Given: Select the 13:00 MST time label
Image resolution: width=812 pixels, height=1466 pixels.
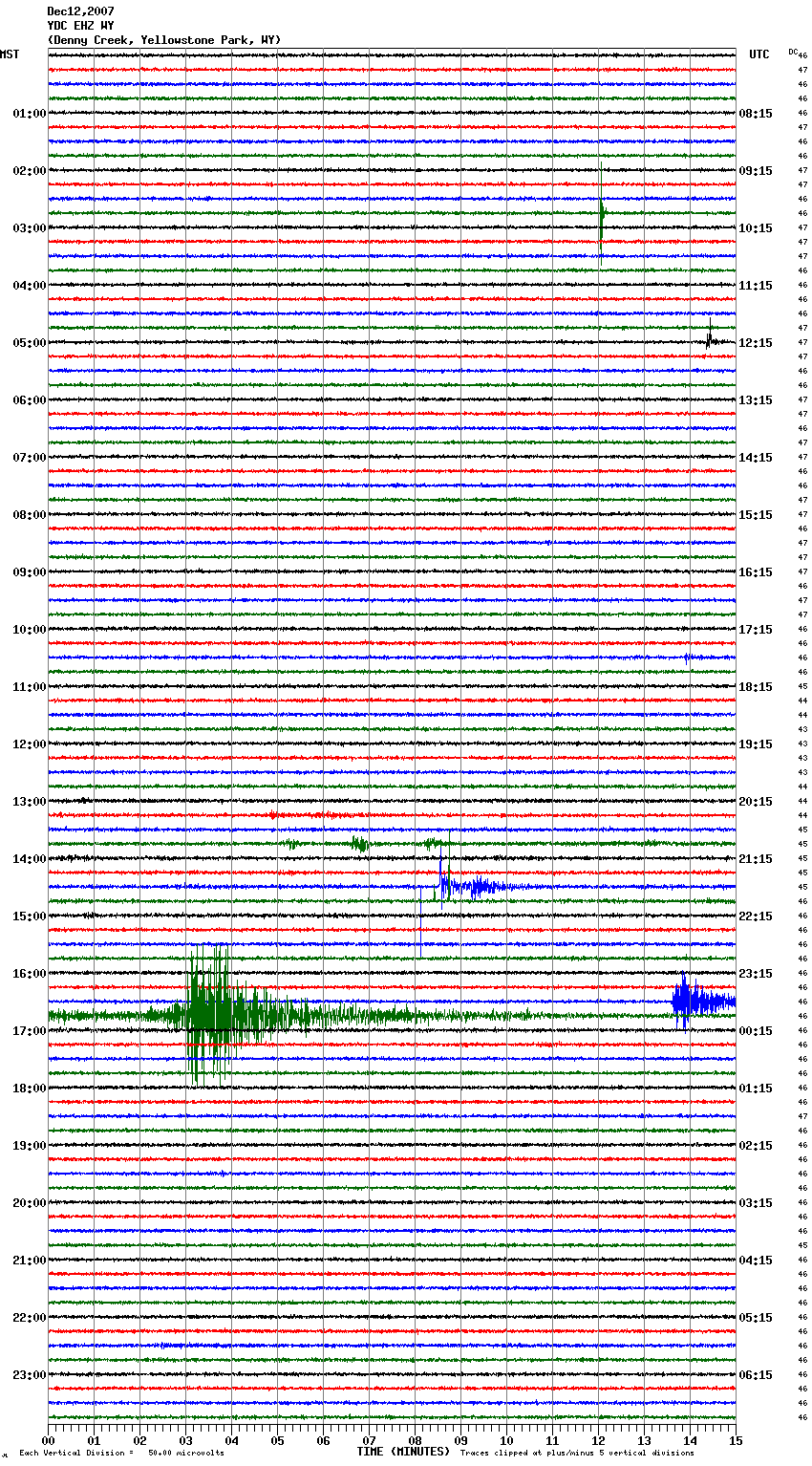Looking at the screenshot, I should click(30, 802).
